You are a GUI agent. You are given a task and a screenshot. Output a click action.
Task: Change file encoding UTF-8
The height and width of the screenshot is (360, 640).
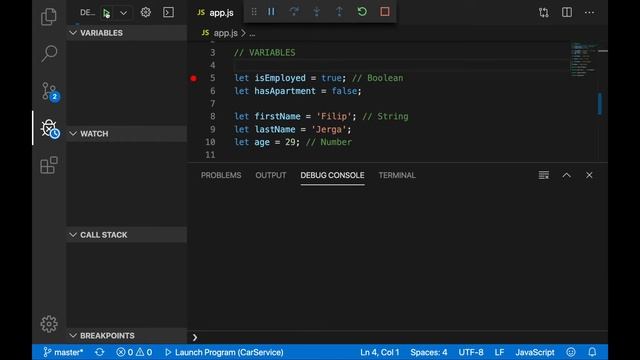pos(471,352)
